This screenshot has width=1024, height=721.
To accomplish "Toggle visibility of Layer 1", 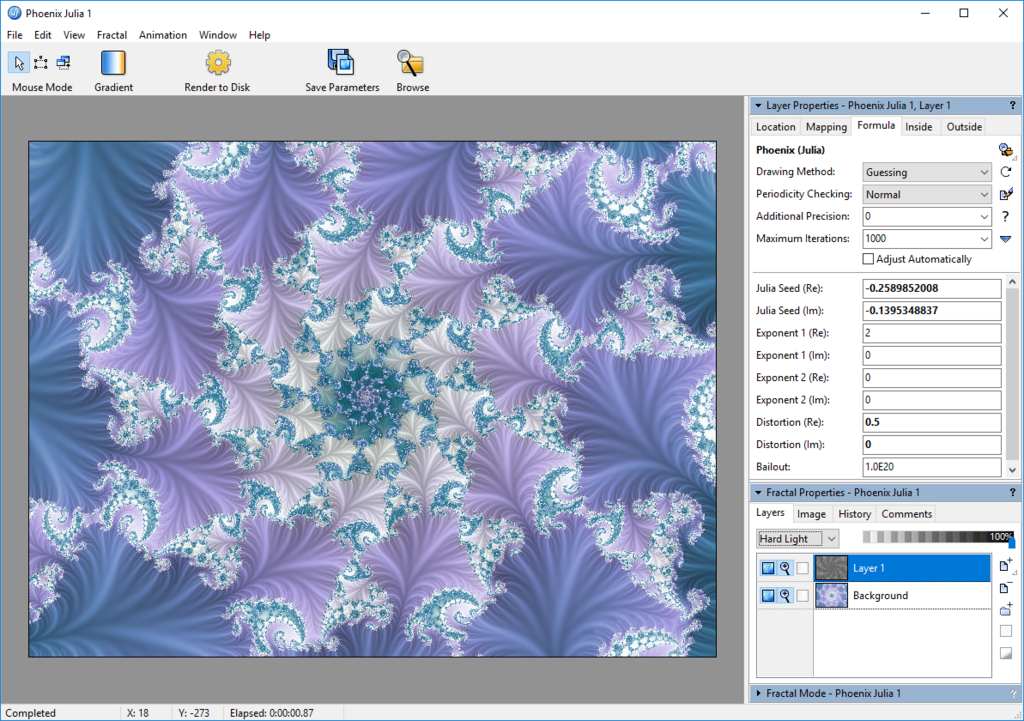I will (x=768, y=568).
